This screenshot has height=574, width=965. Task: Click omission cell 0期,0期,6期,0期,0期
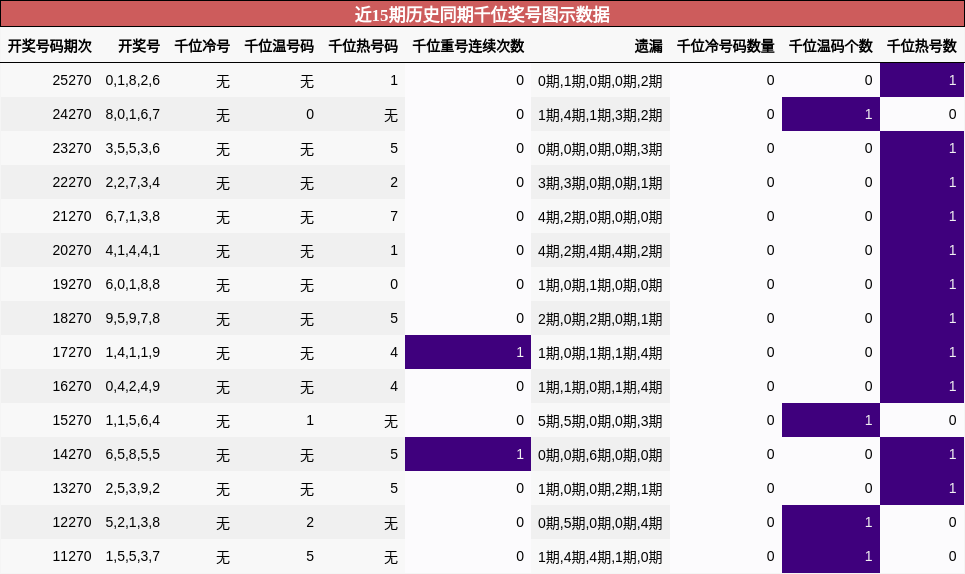(600, 455)
